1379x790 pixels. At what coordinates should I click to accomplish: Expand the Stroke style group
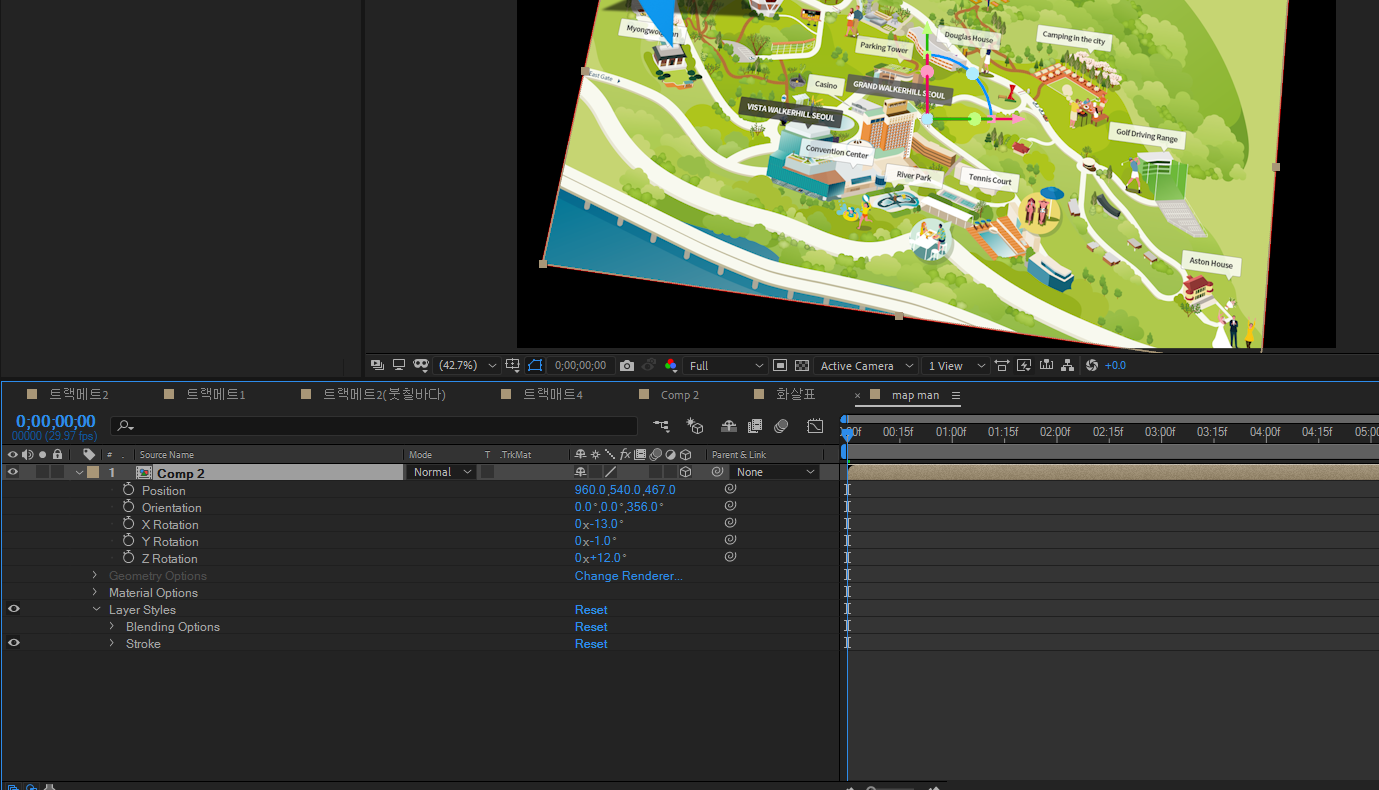click(112, 643)
